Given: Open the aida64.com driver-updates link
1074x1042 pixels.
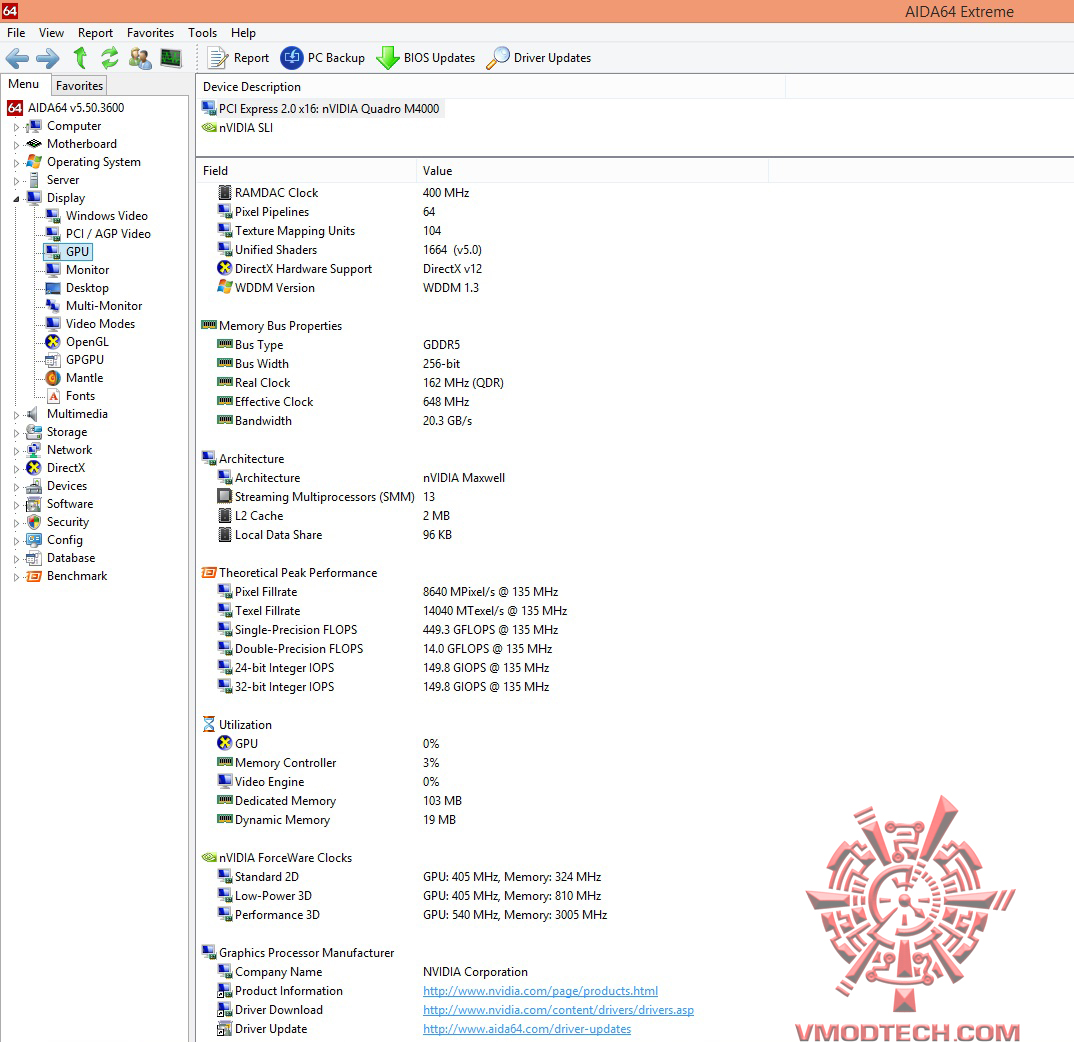Looking at the screenshot, I should tap(527, 1029).
